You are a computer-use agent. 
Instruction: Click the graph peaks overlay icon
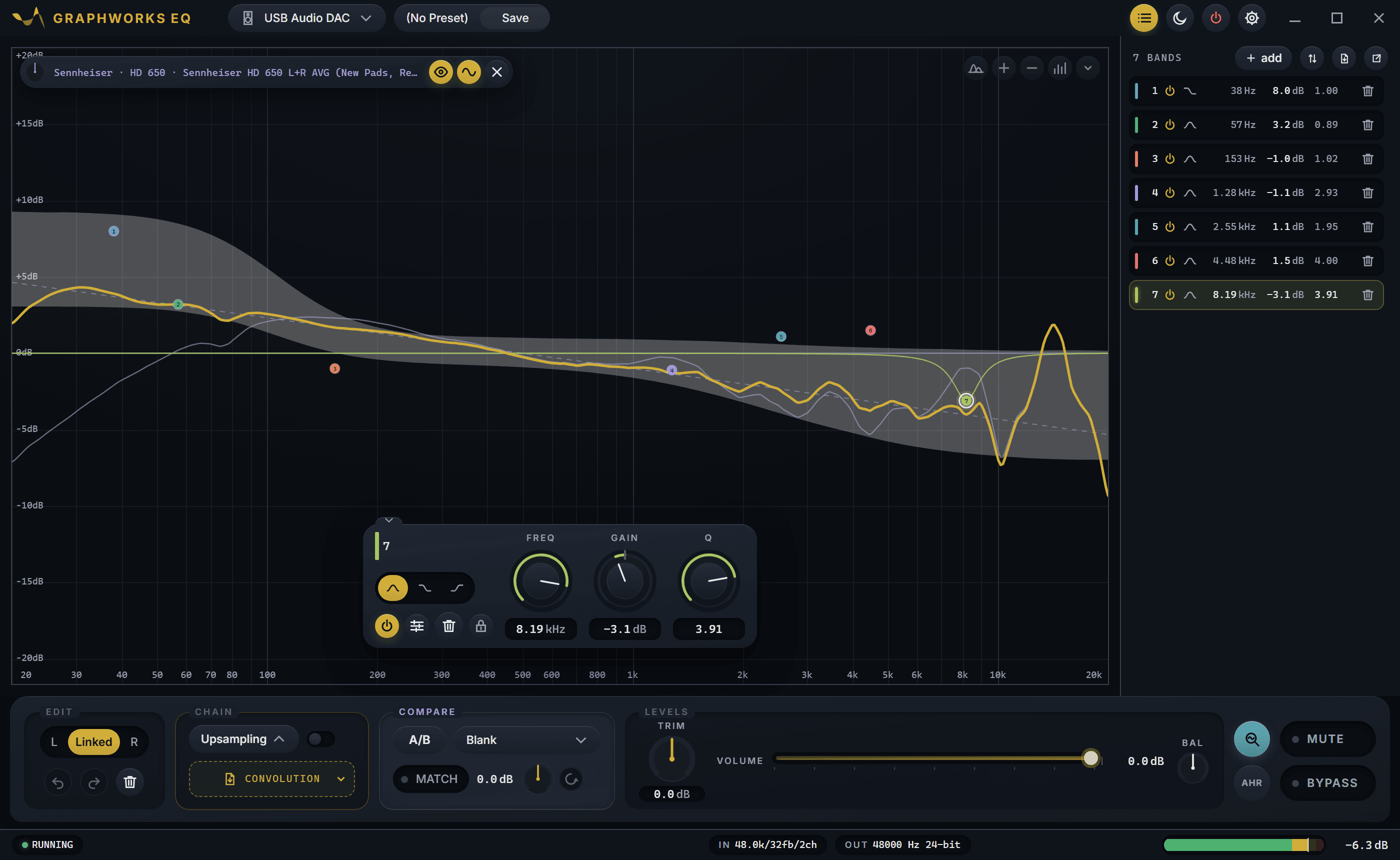(x=976, y=68)
